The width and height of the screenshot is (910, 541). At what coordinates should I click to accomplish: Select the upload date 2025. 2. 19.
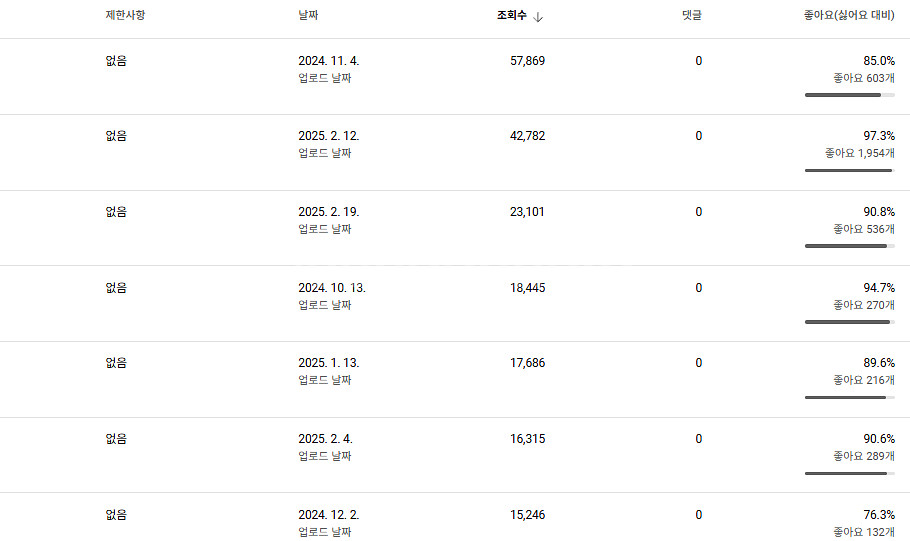pyautogui.click(x=328, y=212)
